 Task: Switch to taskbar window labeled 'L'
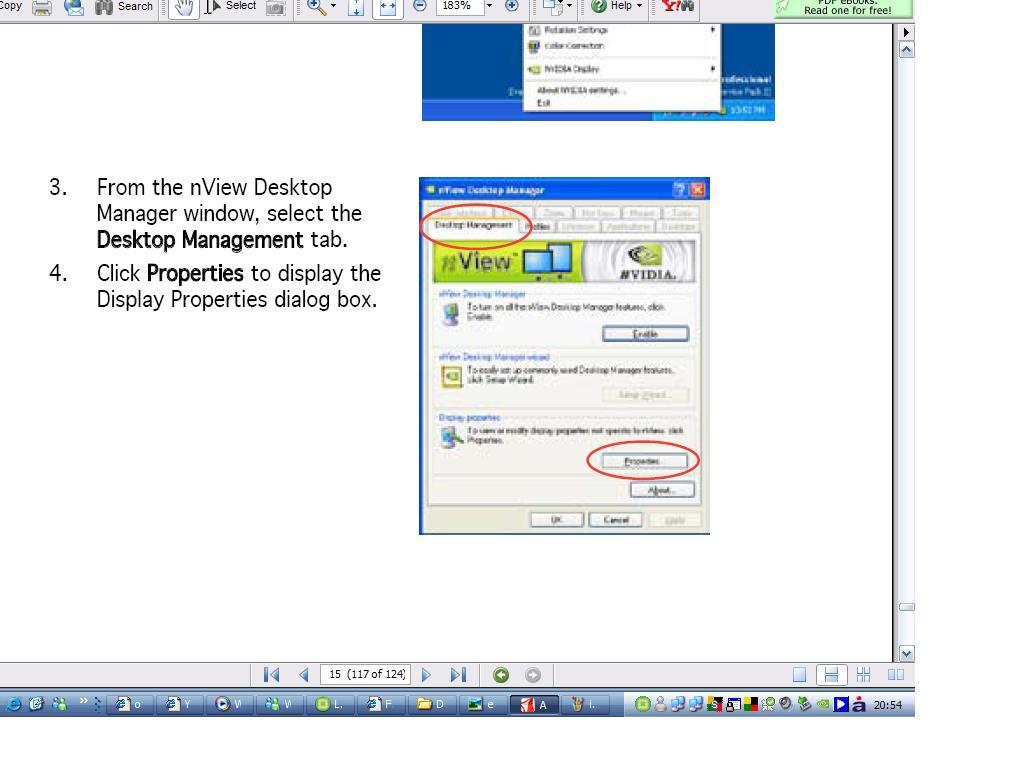331,704
